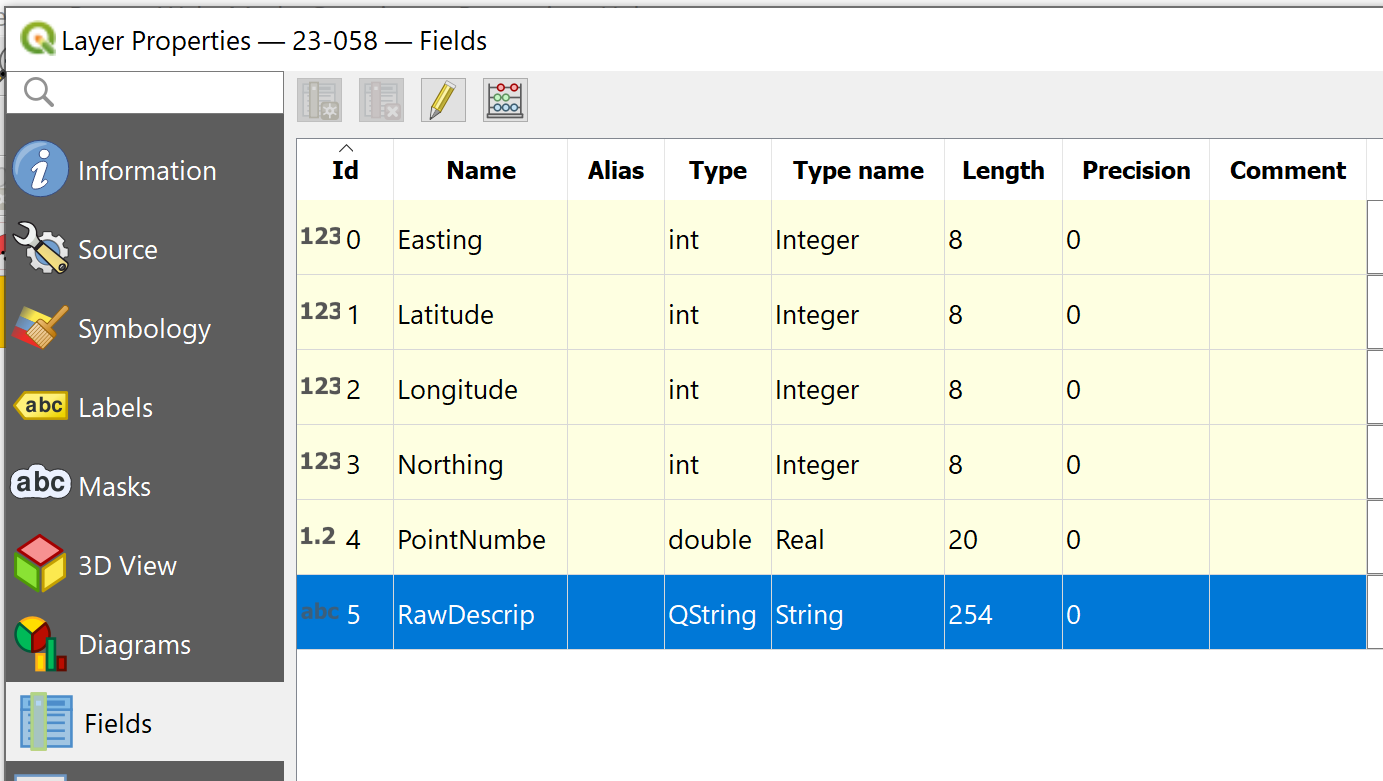Open the Labels abc tab
Screen dimensions: 1383x781
(40, 407)
